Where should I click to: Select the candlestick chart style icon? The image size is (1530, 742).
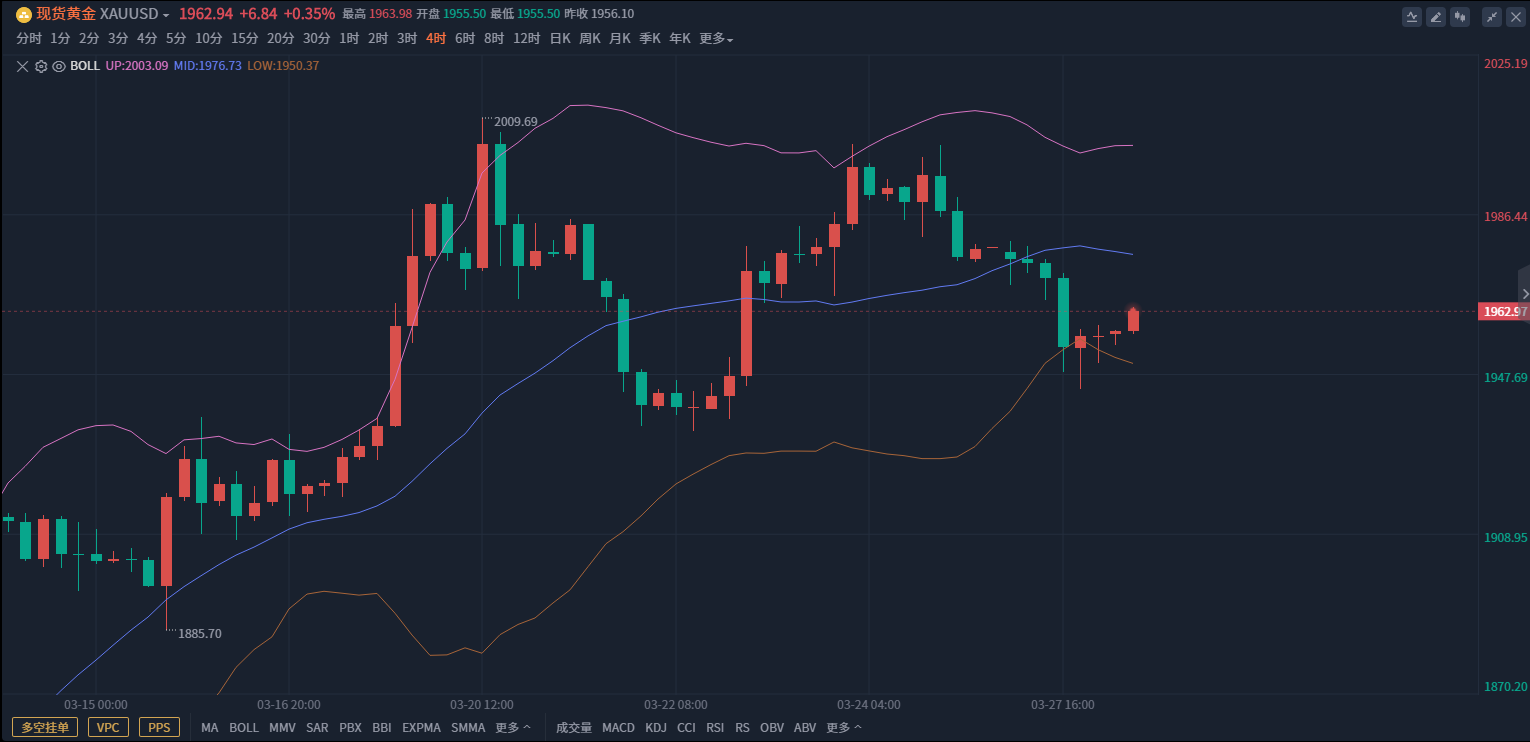(1460, 16)
